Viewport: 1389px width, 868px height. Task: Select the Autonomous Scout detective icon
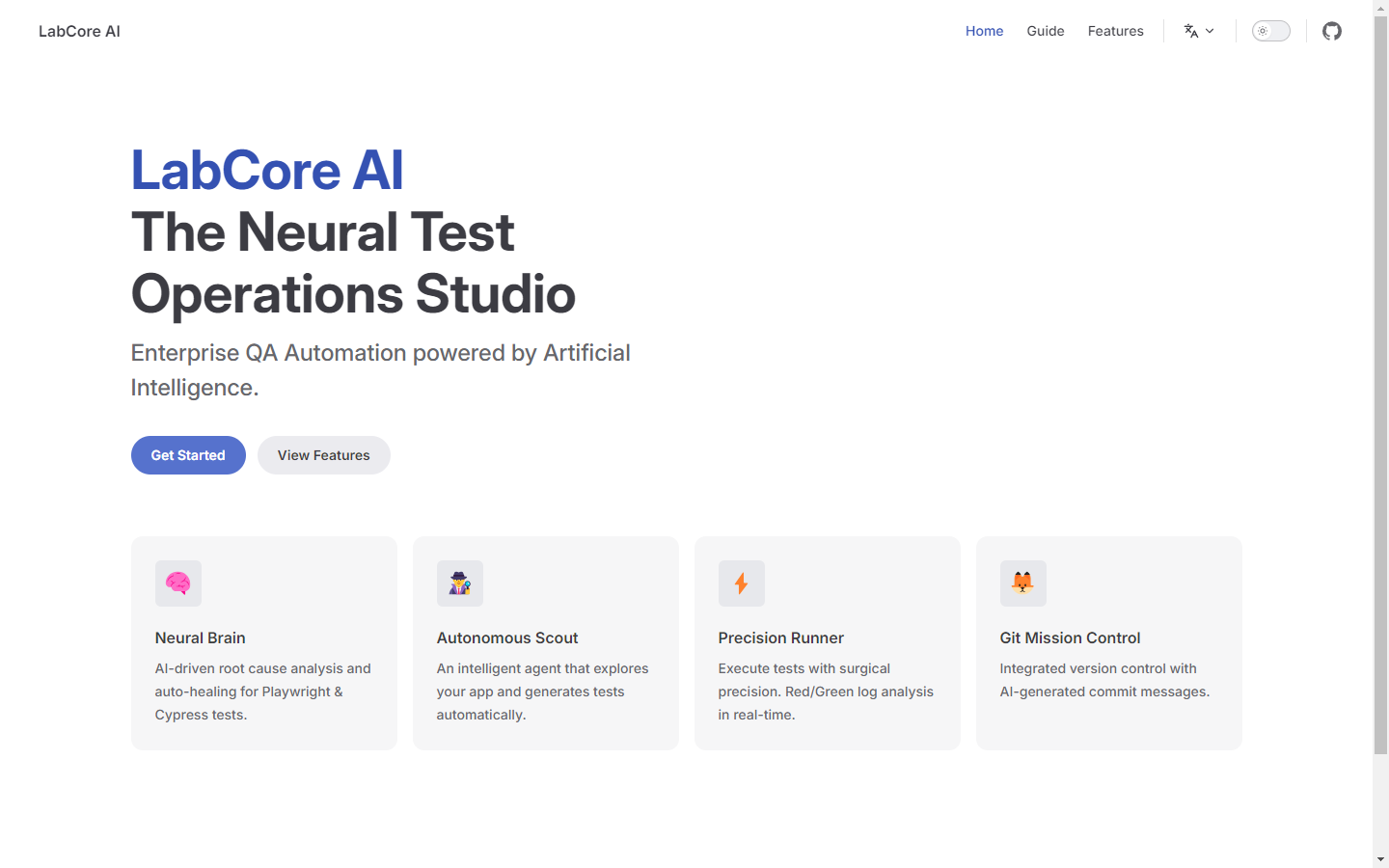(x=460, y=583)
